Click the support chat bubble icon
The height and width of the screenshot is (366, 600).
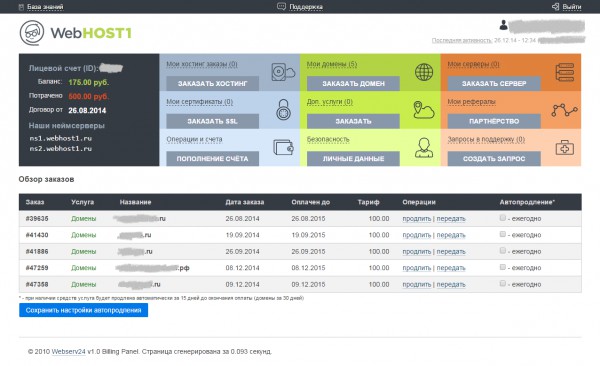pyautogui.click(x=281, y=7)
